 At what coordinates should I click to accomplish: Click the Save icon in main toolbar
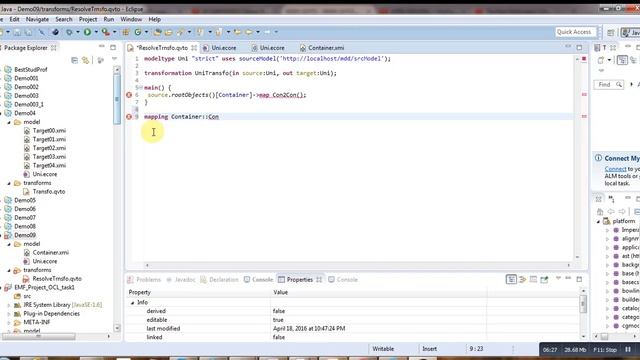(x=17, y=32)
